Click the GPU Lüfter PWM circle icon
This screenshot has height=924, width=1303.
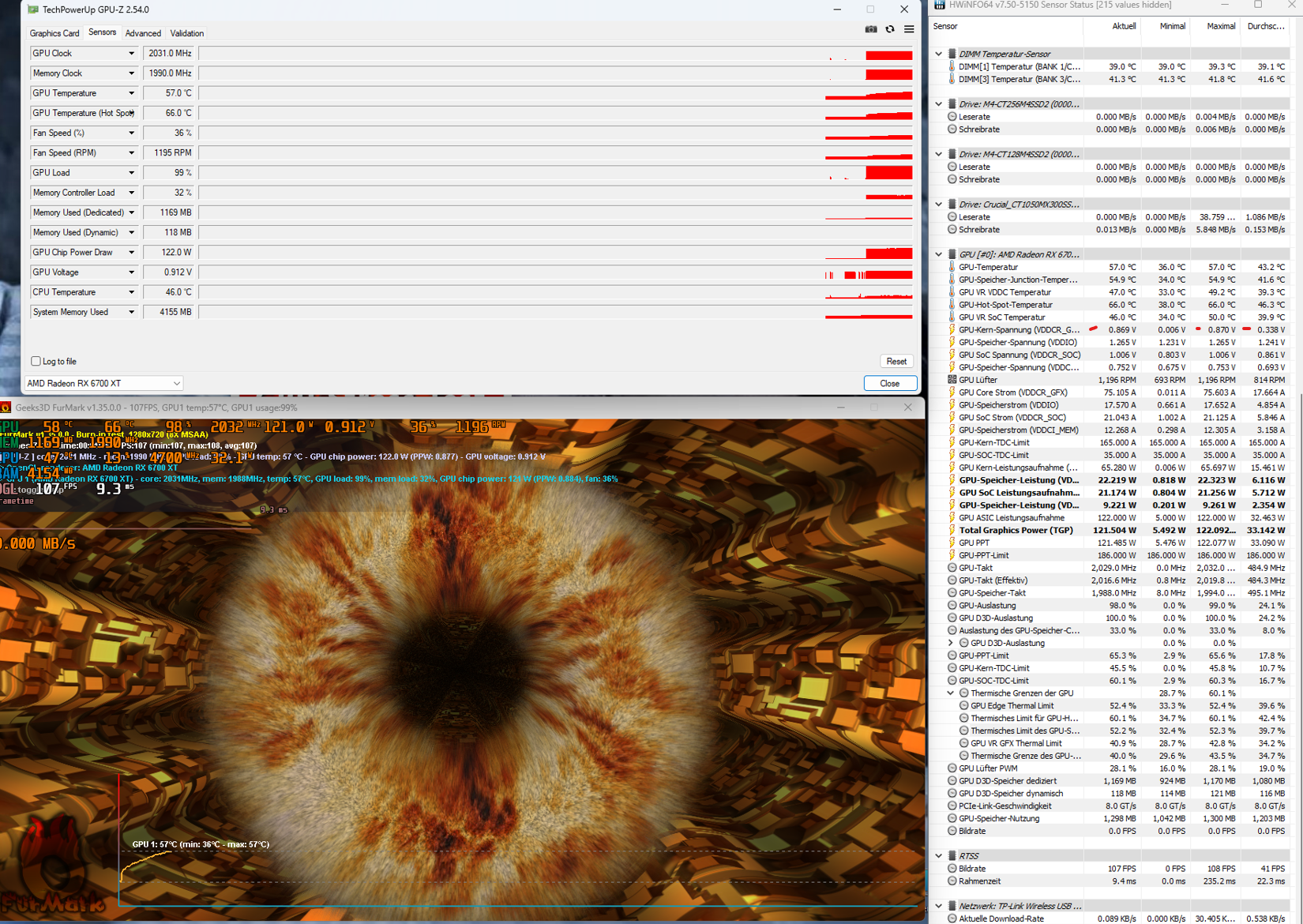click(x=952, y=768)
